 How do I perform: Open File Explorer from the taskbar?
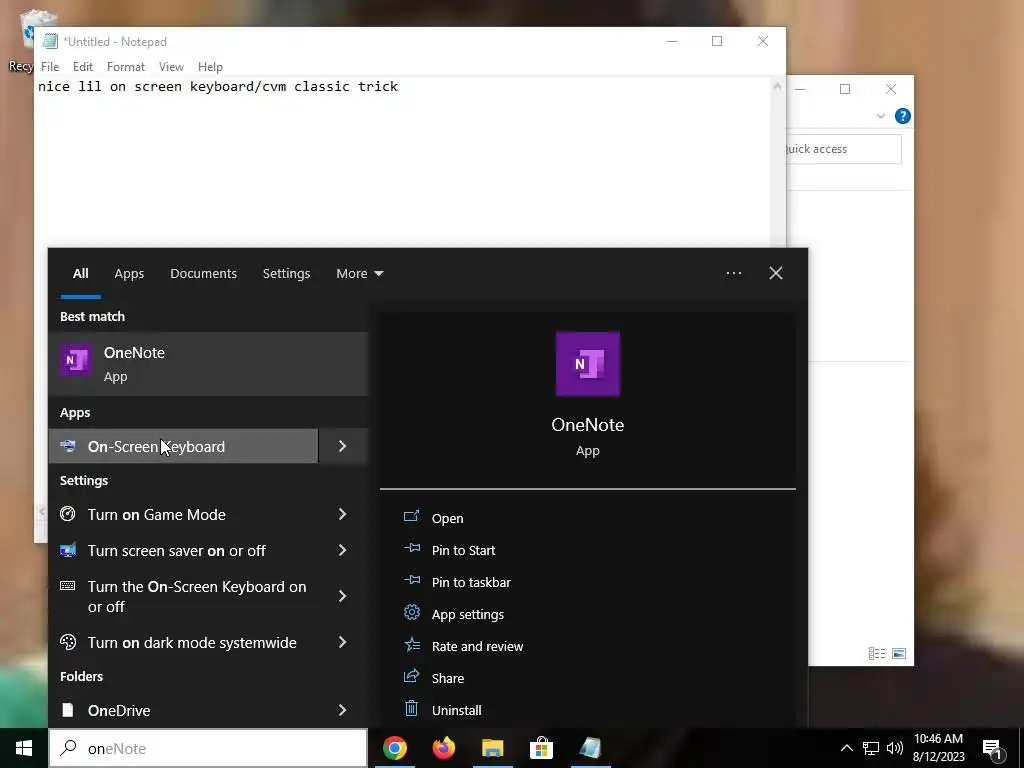492,748
